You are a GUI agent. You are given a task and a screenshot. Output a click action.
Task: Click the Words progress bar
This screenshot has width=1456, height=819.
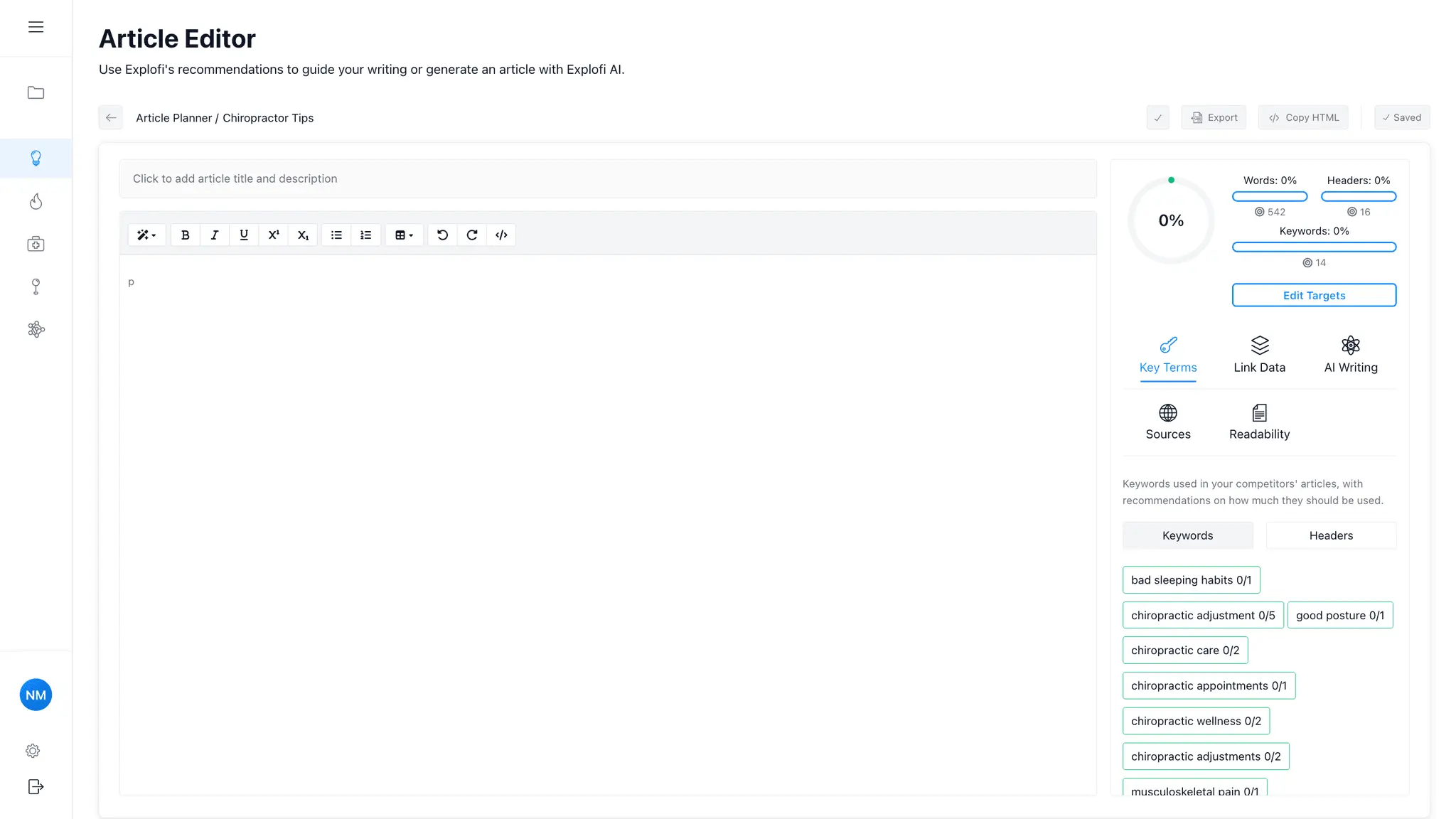pos(1270,196)
